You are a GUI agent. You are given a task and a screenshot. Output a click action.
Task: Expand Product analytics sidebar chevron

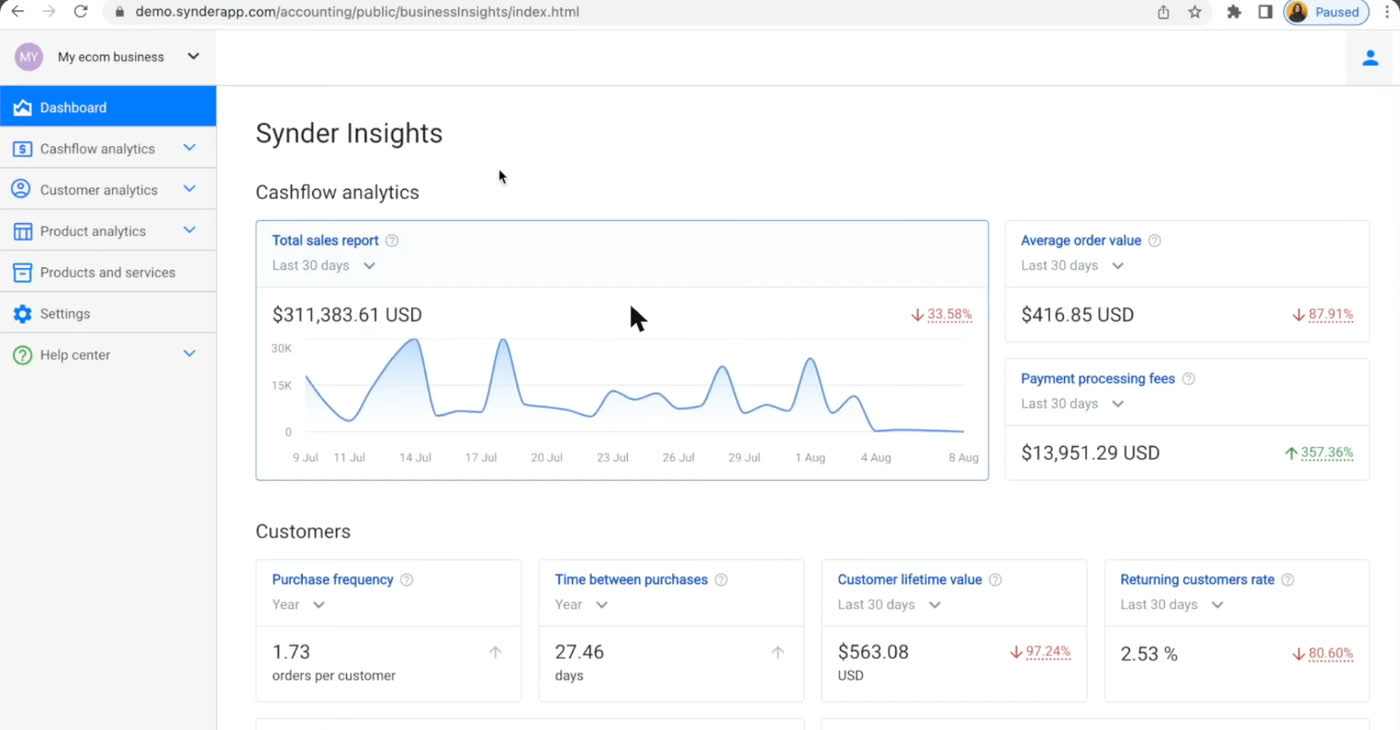189,230
